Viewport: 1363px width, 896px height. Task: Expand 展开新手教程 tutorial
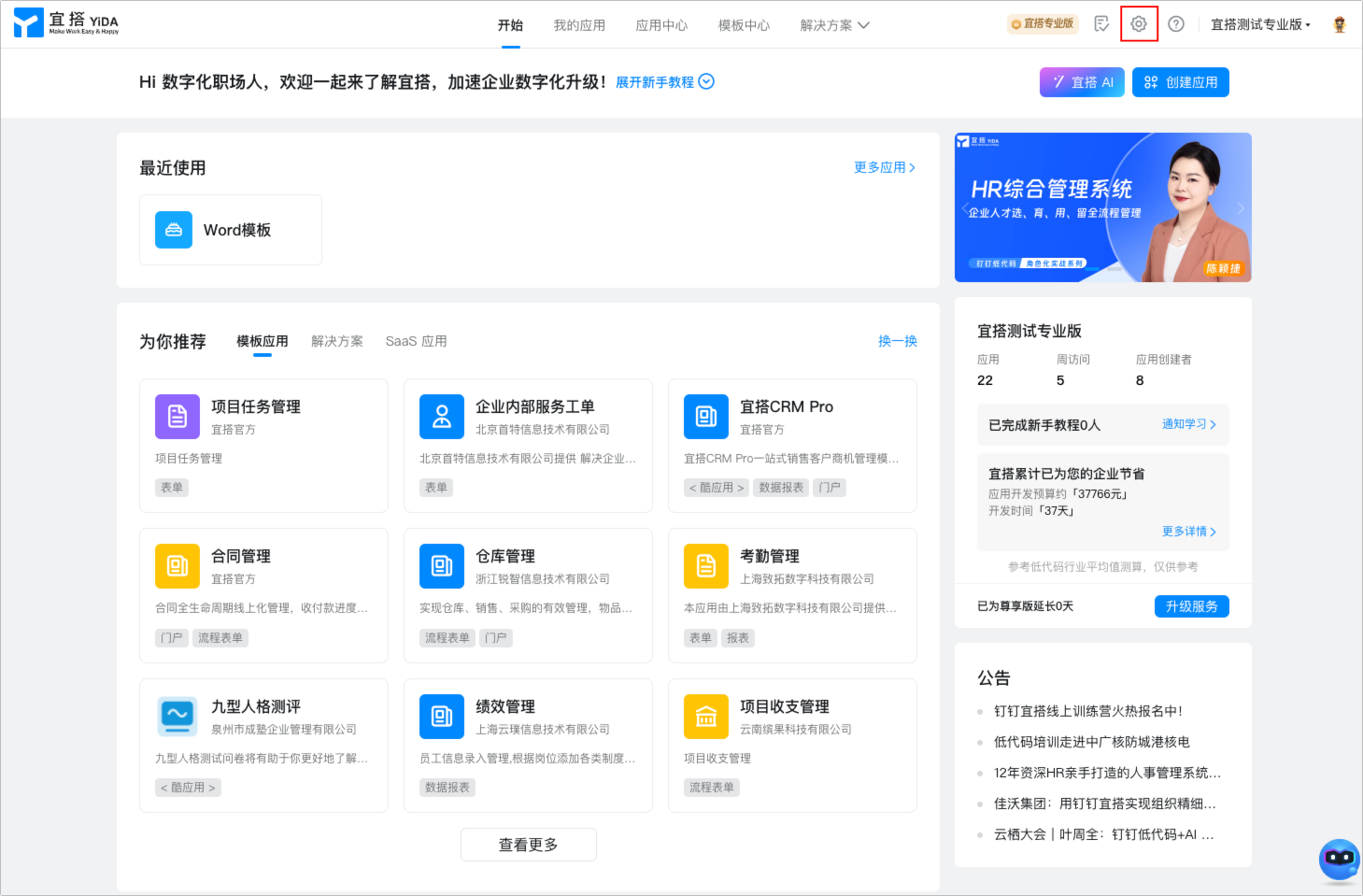(665, 82)
